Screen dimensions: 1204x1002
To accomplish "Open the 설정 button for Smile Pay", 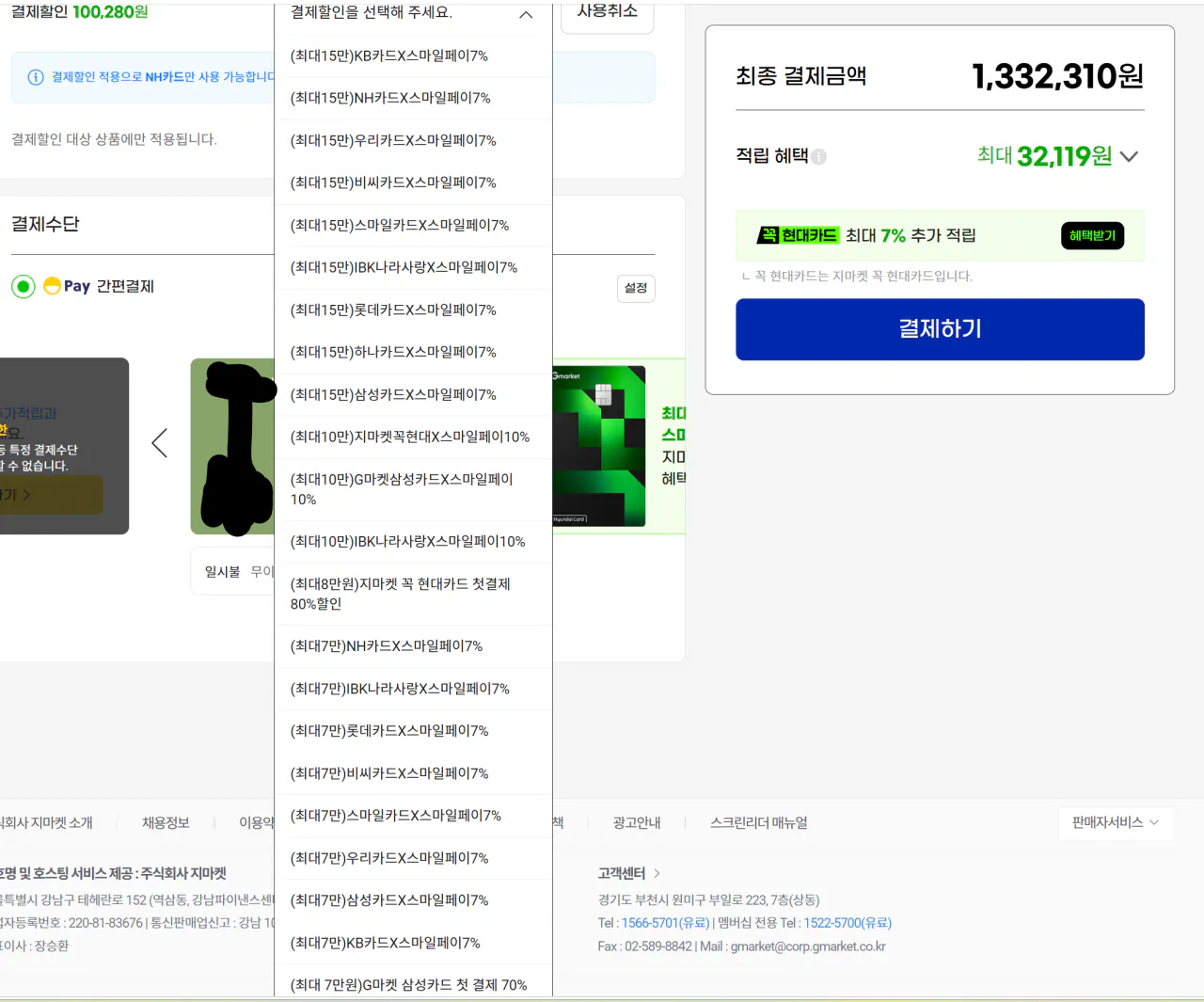I will pos(636,288).
